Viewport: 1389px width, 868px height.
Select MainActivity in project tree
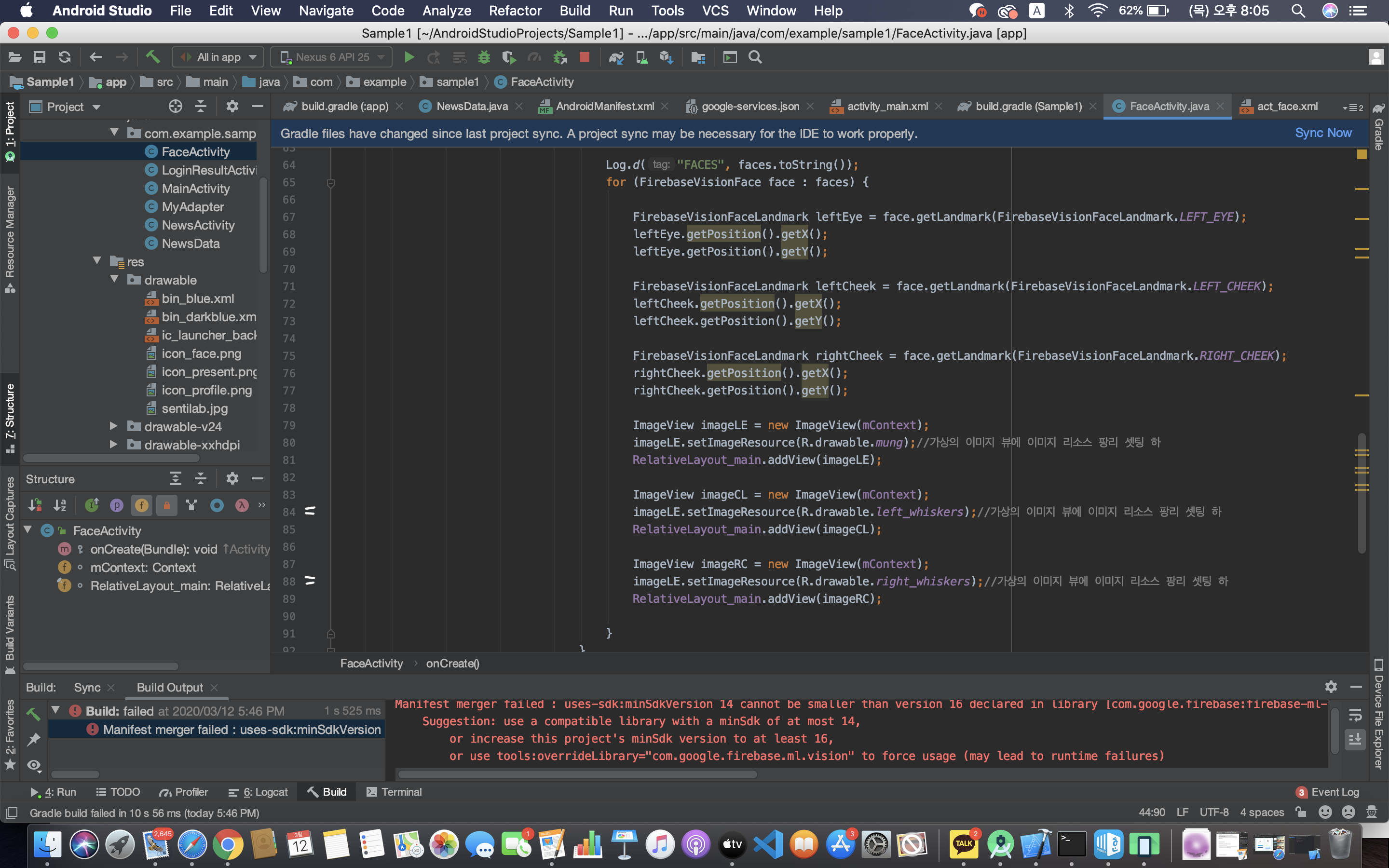click(195, 188)
